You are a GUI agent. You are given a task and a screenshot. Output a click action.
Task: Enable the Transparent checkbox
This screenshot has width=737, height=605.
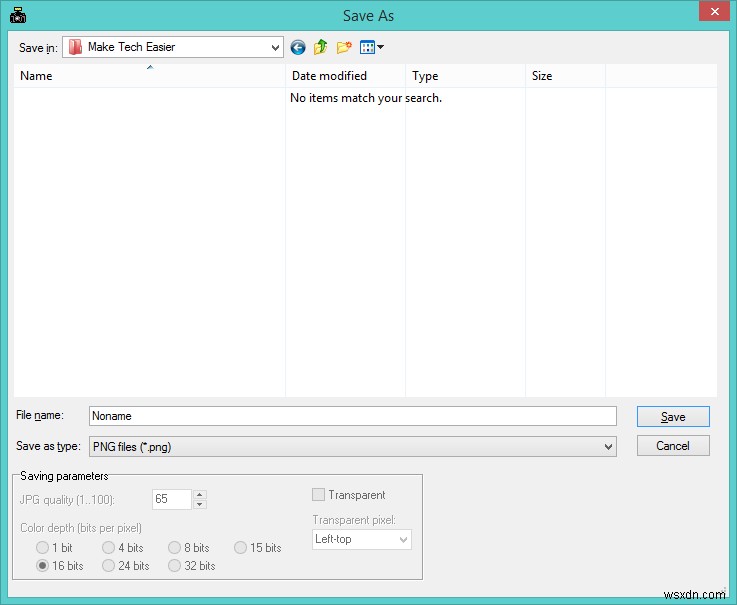click(x=318, y=495)
